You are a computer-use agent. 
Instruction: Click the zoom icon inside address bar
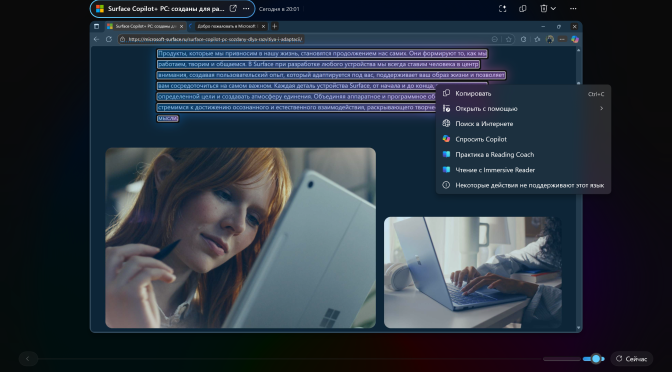click(x=495, y=39)
